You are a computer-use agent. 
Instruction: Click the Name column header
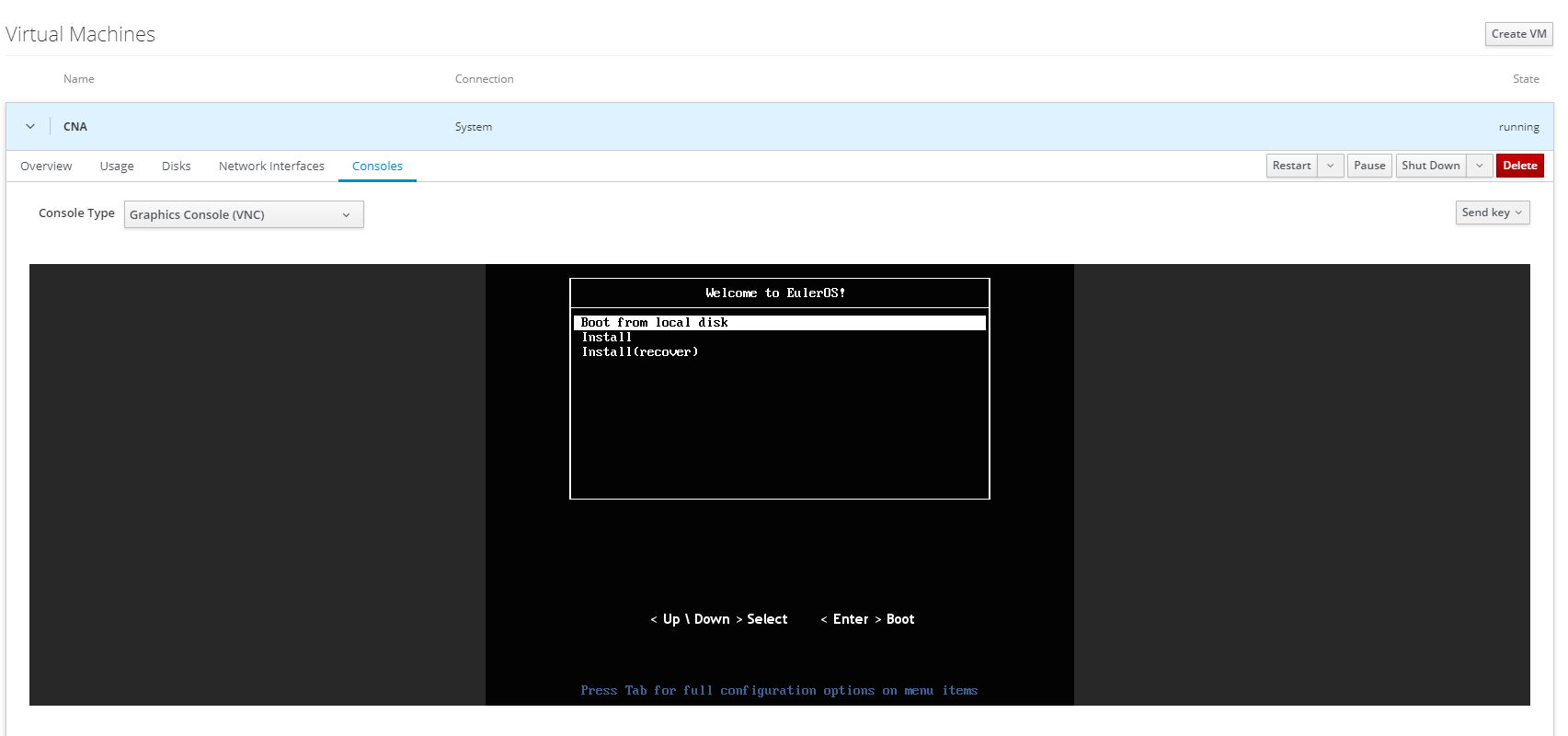pos(79,79)
